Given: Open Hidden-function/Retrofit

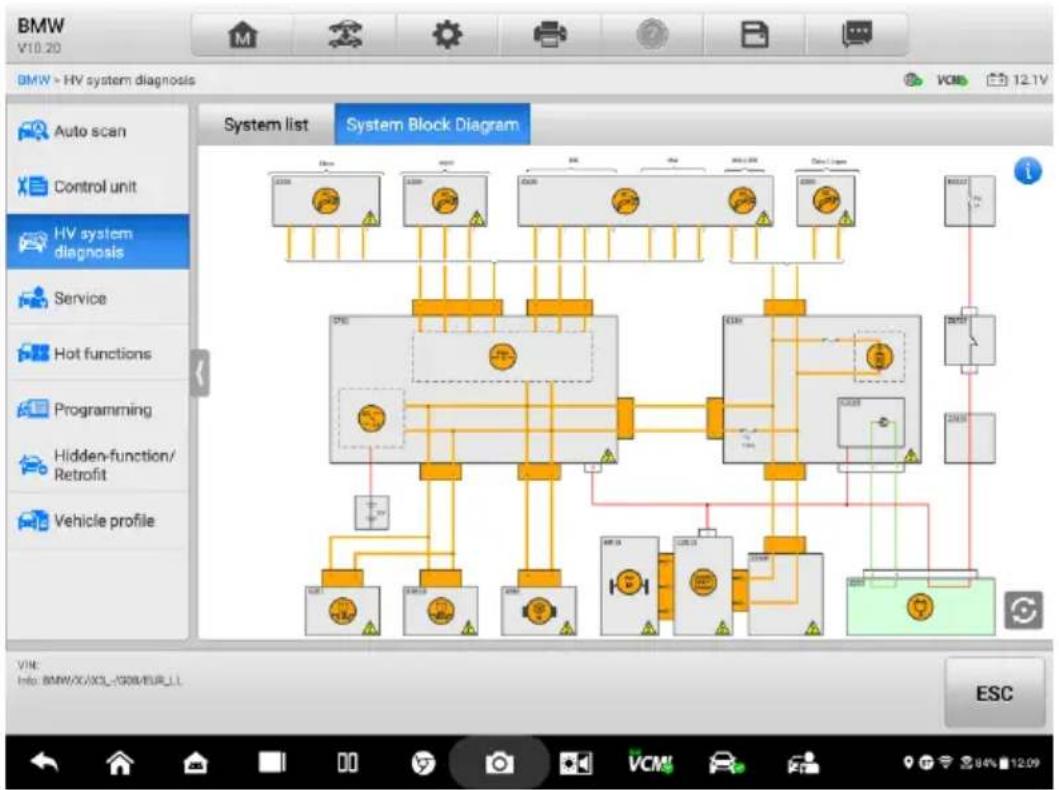Looking at the screenshot, I should point(98,465).
